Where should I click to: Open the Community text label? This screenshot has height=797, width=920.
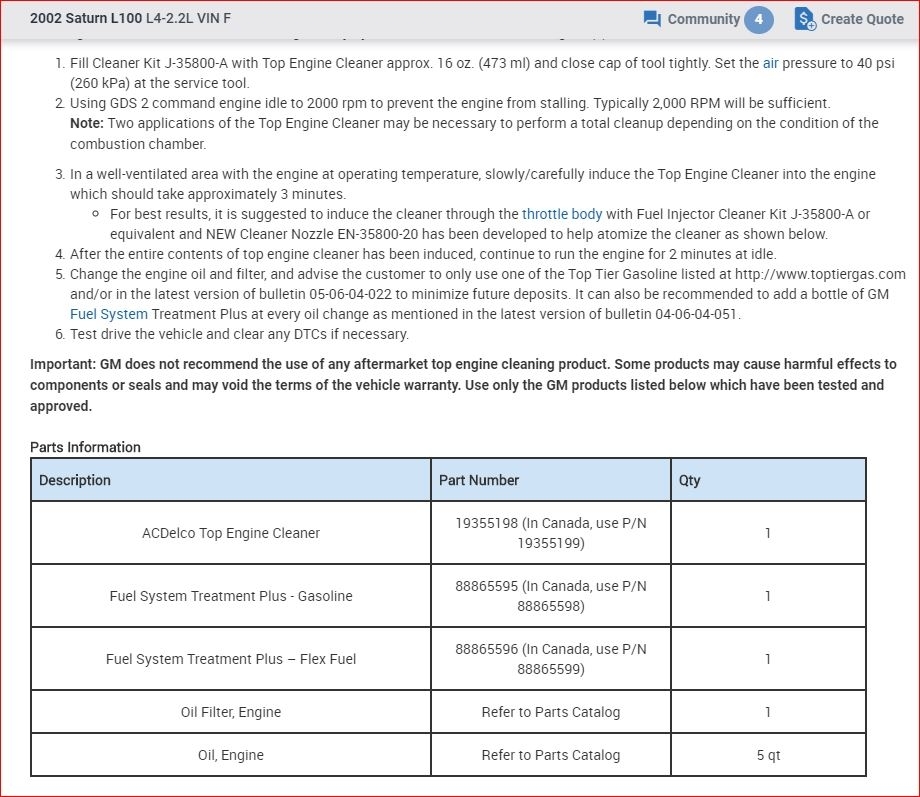[703, 19]
